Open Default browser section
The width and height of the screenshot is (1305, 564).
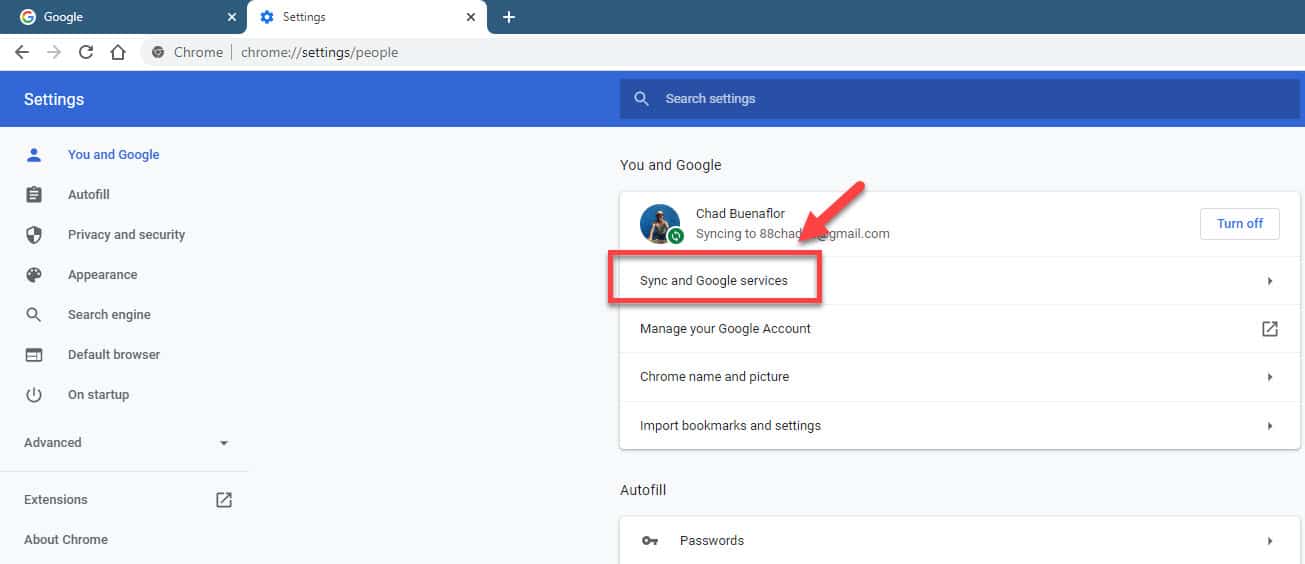[113, 355]
